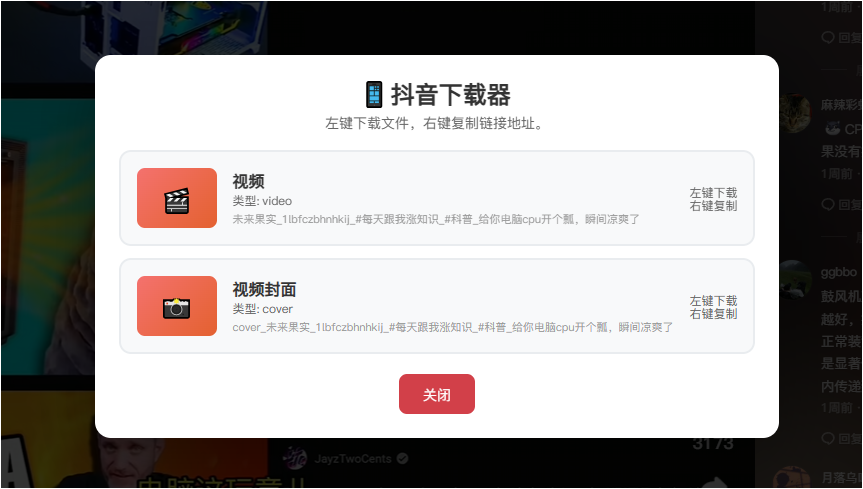Download the 视频 file entry
Screen dimensions: 863x489
[436, 198]
